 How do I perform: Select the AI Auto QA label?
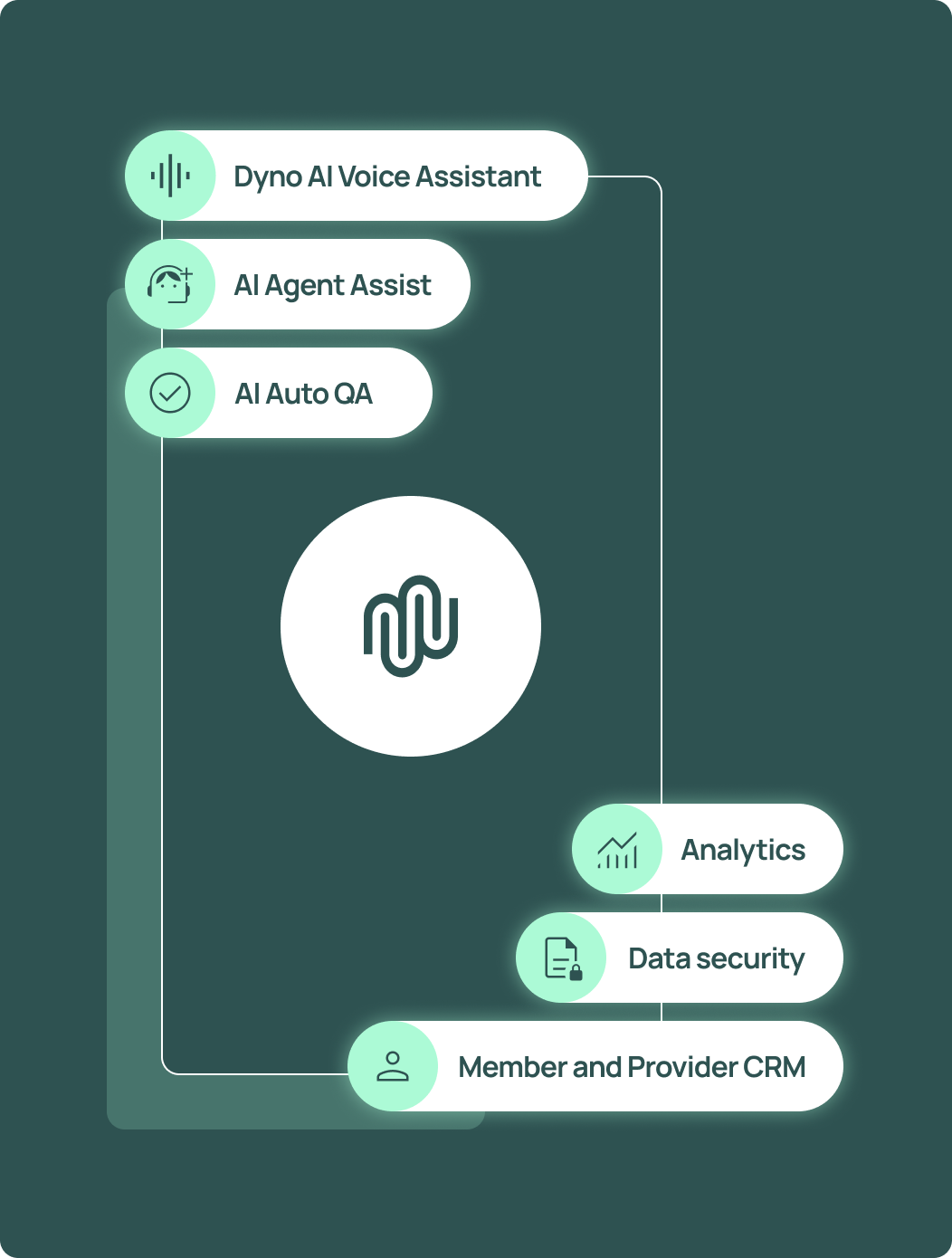304,394
